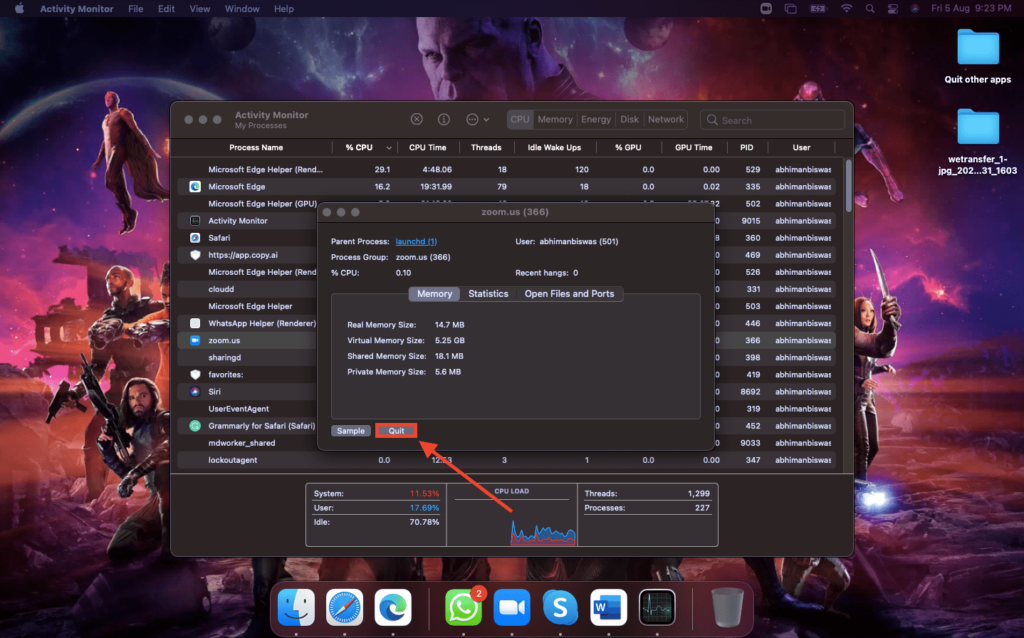This screenshot has width=1024, height=638.
Task: Select the Microsoft Edge process row
Action: pos(236,187)
